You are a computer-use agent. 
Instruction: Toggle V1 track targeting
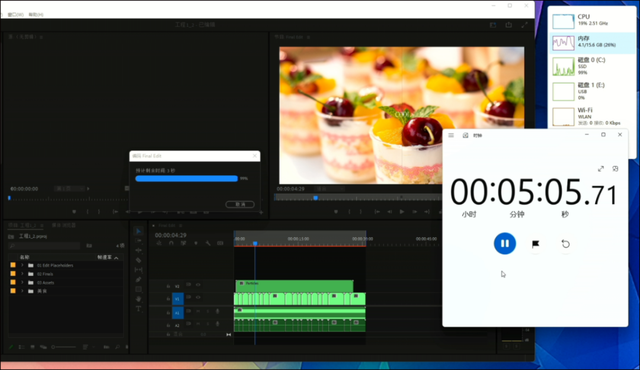click(x=178, y=299)
